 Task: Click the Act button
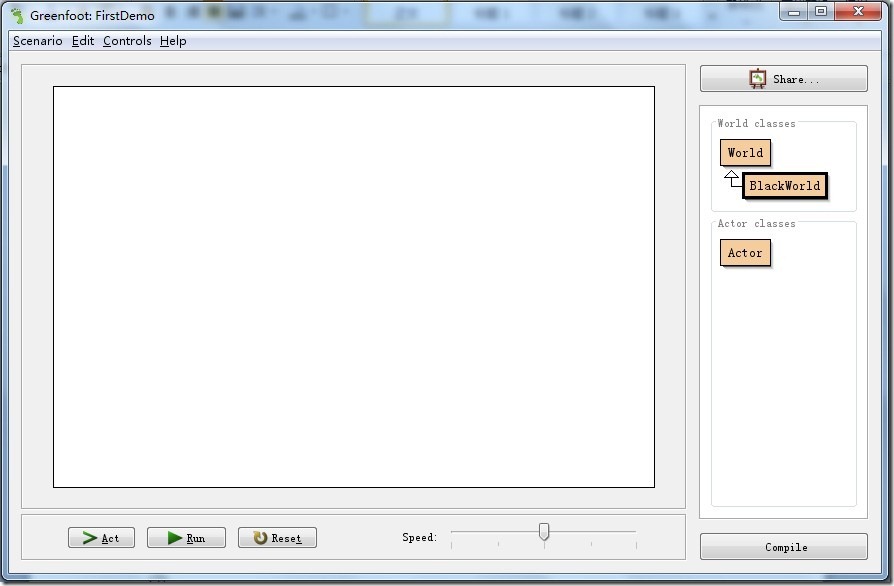[x=101, y=538]
